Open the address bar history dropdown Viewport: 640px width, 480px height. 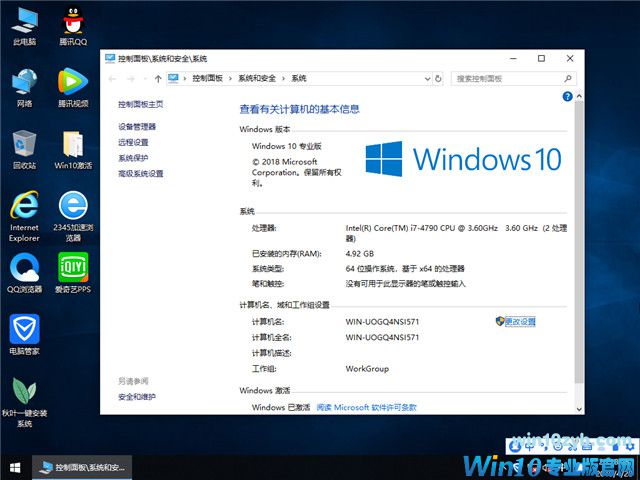click(427, 78)
